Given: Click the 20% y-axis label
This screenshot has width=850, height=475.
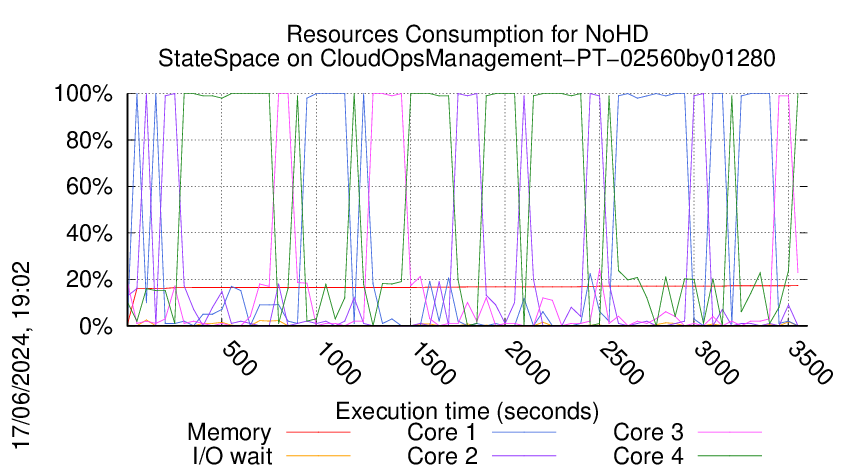Looking at the screenshot, I should tap(89, 280).
